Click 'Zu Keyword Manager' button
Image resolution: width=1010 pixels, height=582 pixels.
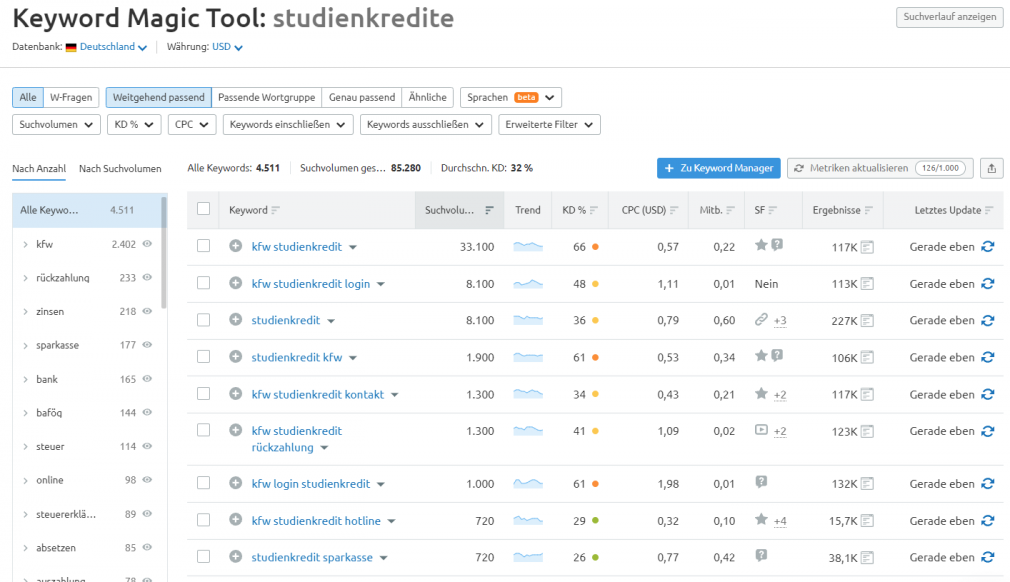tap(719, 168)
